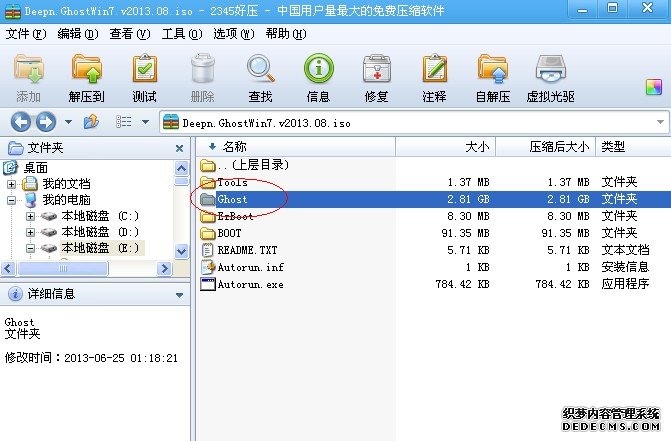Click the 修复 (Repair) first-aid icon
The width and height of the screenshot is (671, 441).
click(x=376, y=78)
